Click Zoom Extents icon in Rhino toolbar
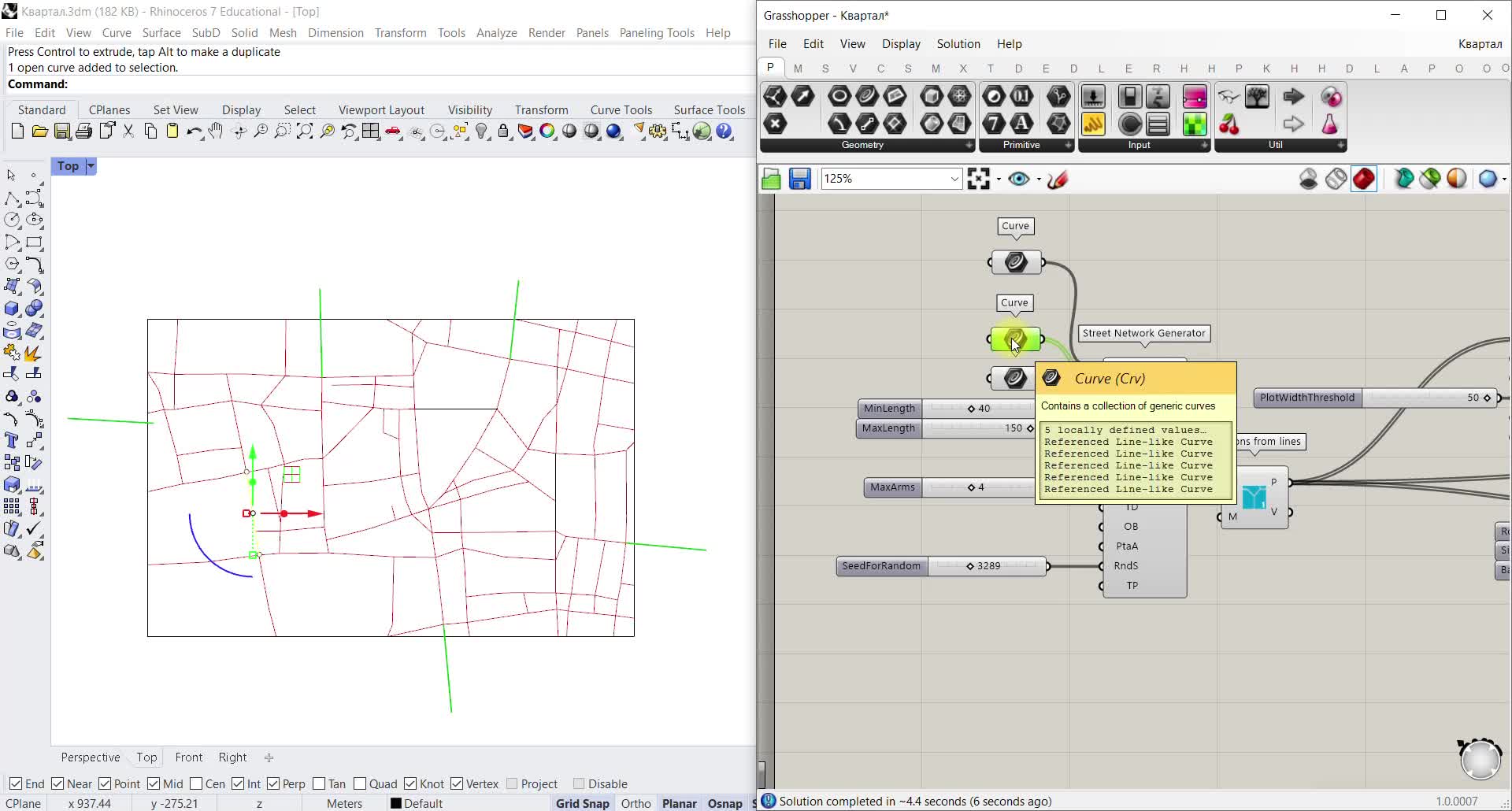The image size is (1512, 811). pos(305,131)
